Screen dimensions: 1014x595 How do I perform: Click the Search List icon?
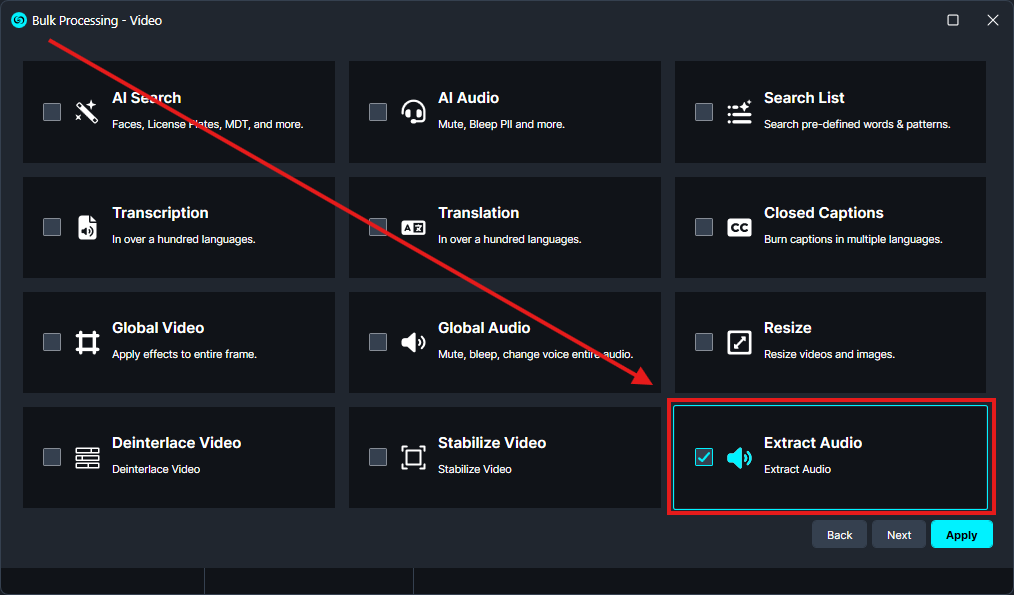[x=739, y=112]
